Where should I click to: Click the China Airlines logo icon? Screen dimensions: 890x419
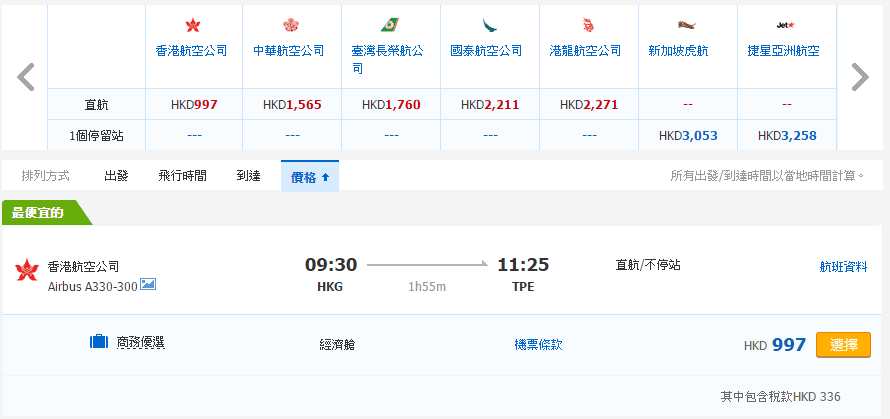click(x=291, y=25)
